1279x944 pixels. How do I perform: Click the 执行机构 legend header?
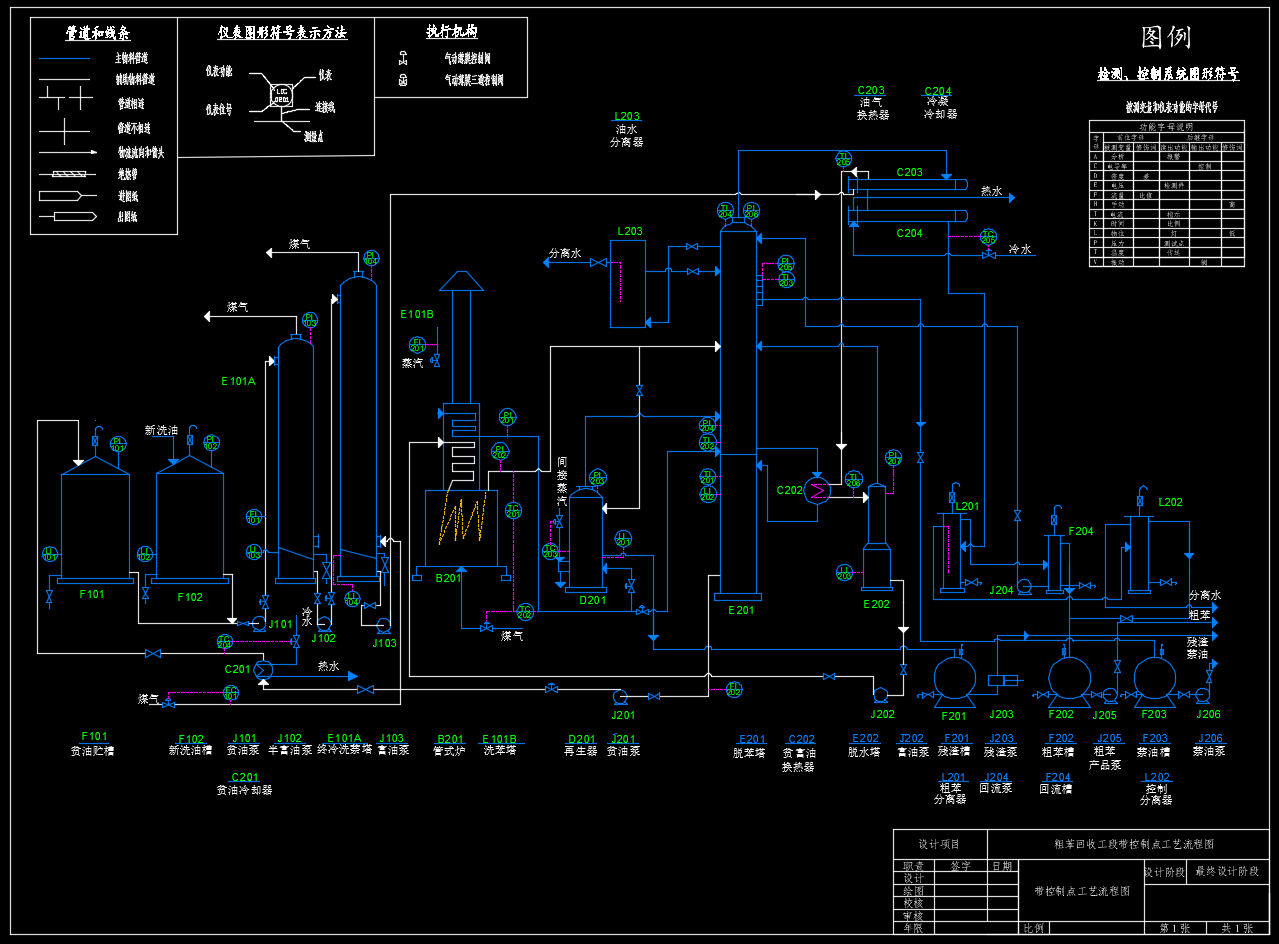tap(451, 32)
